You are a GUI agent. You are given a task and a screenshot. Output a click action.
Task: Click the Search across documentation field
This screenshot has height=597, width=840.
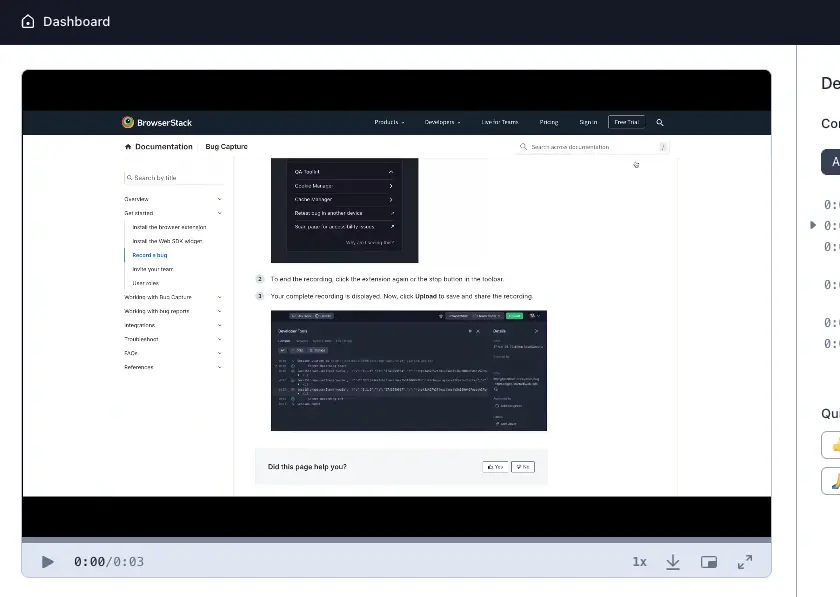(592, 147)
